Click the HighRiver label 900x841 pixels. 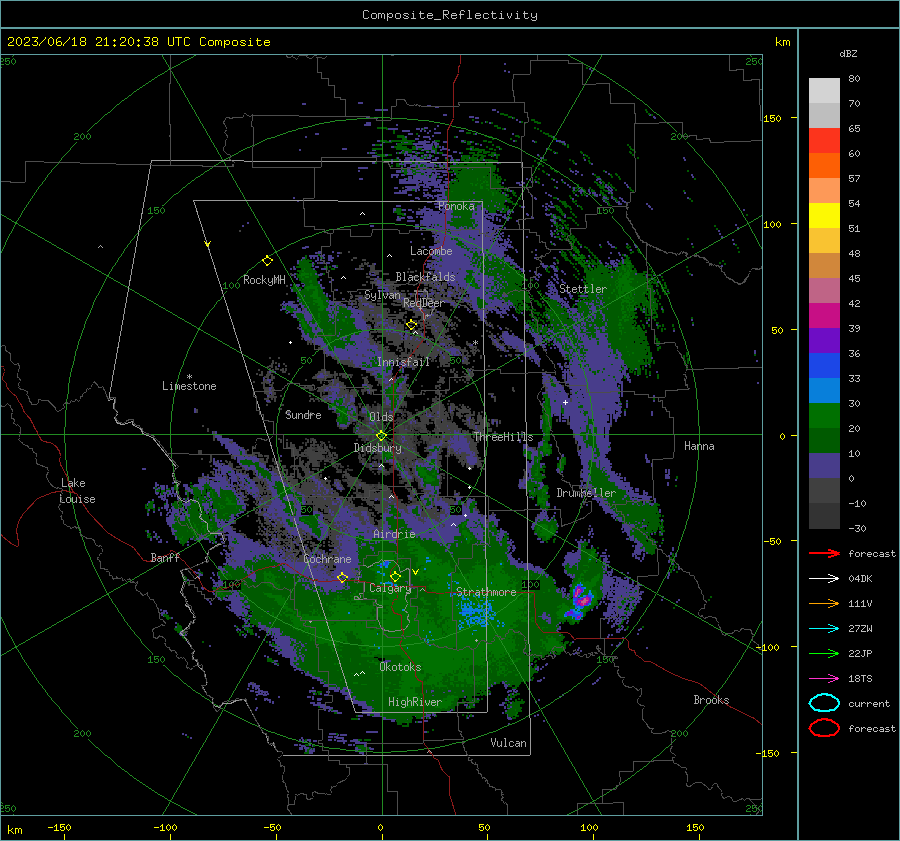[415, 702]
